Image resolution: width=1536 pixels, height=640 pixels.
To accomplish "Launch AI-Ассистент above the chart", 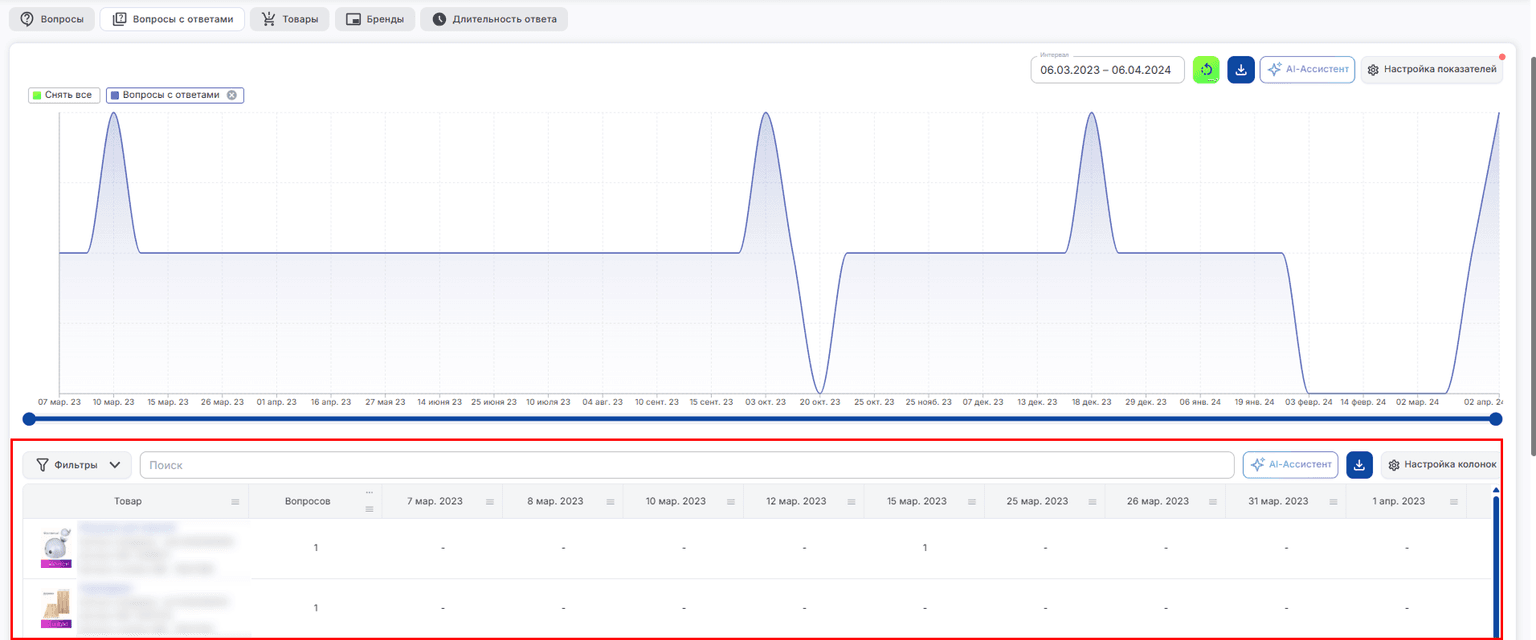I will 1308,70.
